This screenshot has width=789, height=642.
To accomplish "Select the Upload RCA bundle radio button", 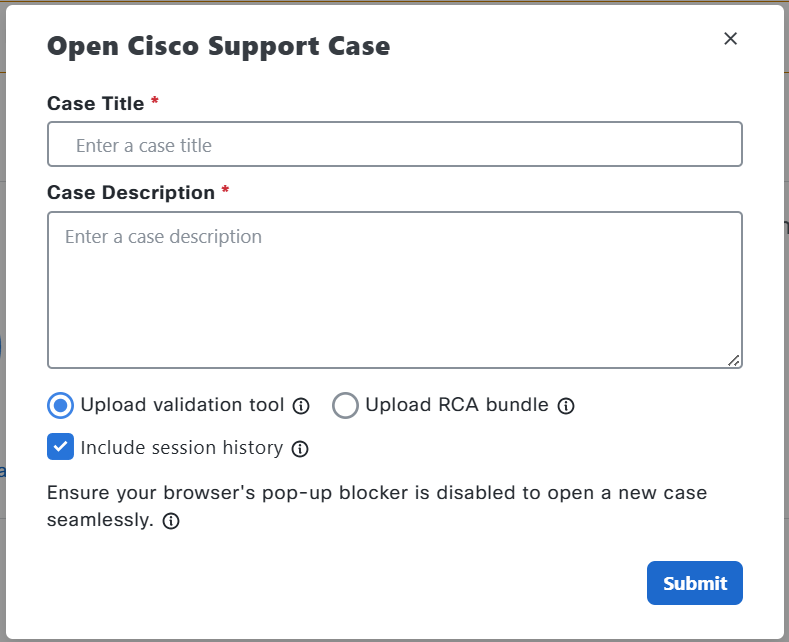I will click(x=345, y=406).
